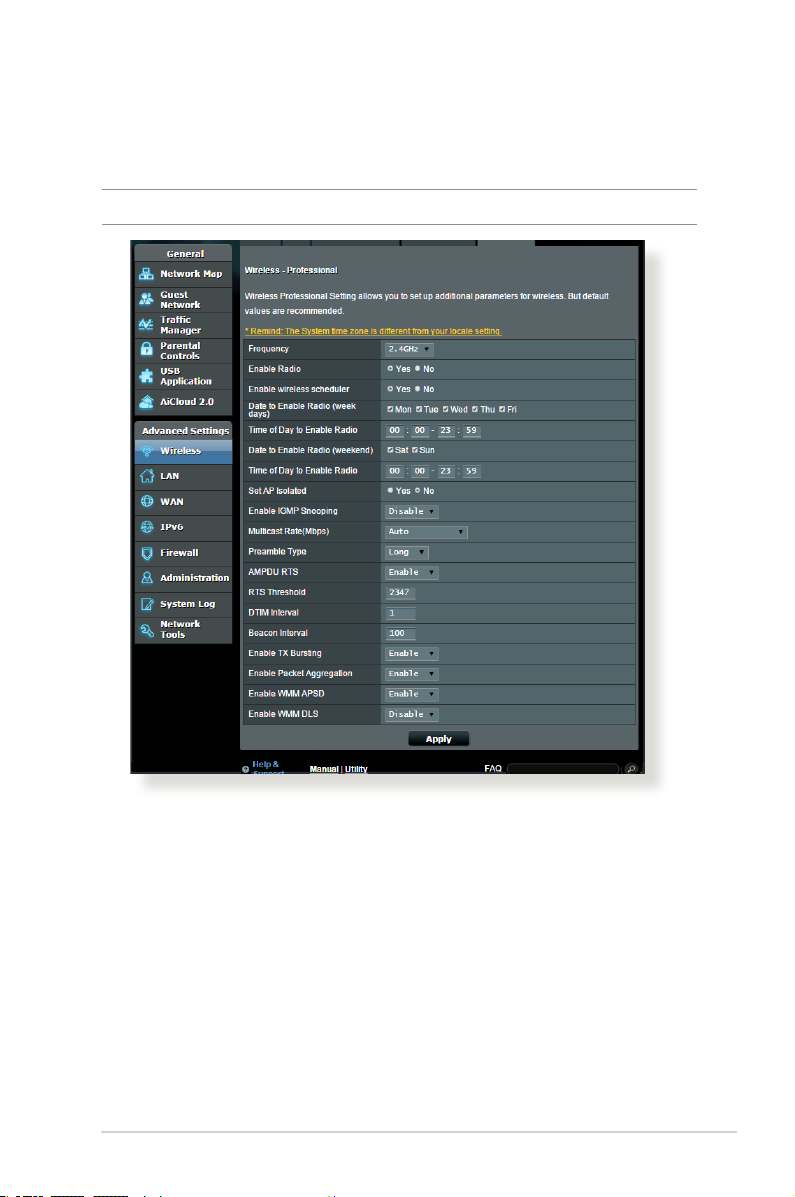Screen dimensions: 795x1197
Task: Click the RTS Threshold input field
Action: 400,592
